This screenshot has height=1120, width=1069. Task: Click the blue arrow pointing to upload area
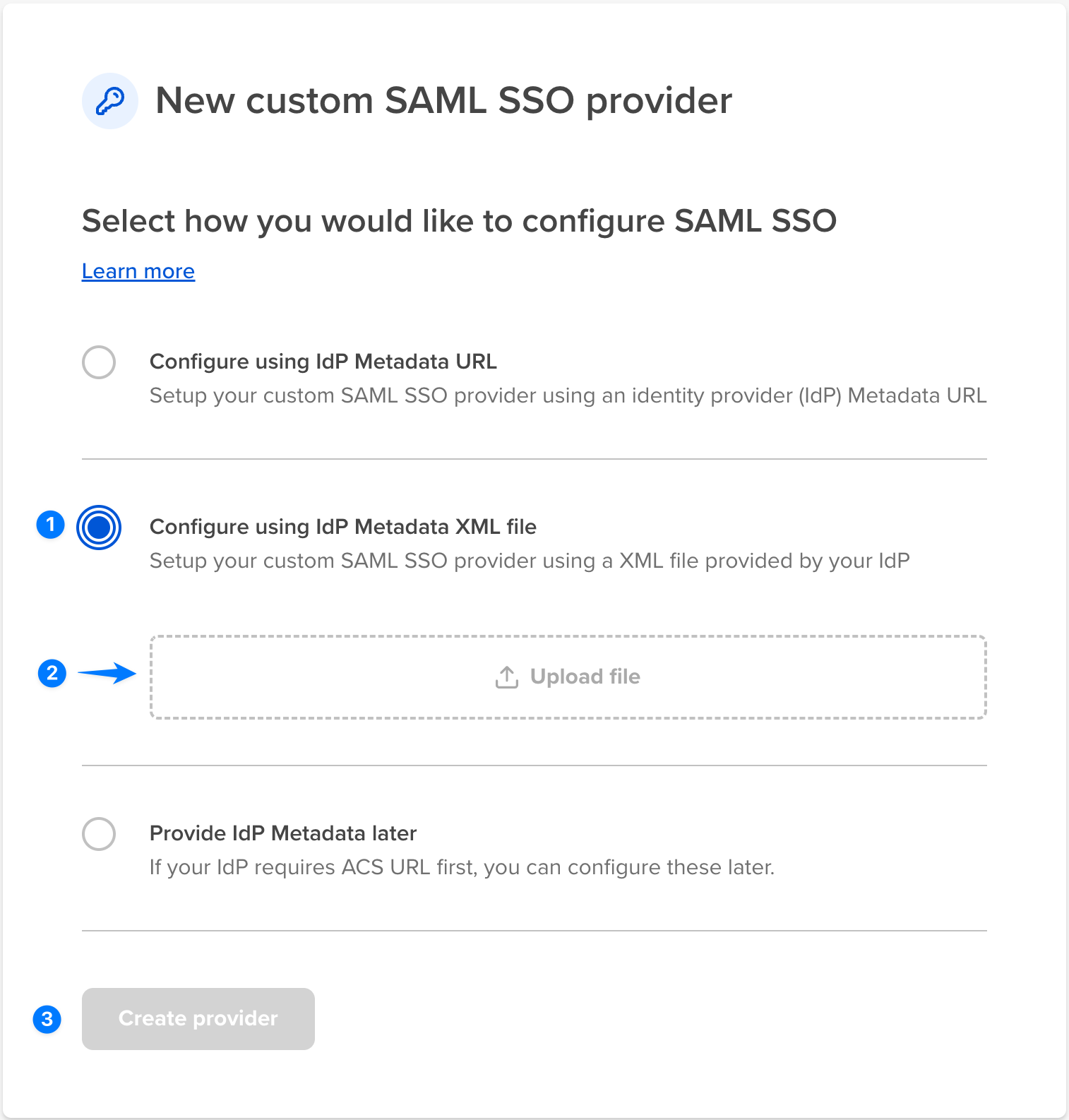tap(107, 673)
